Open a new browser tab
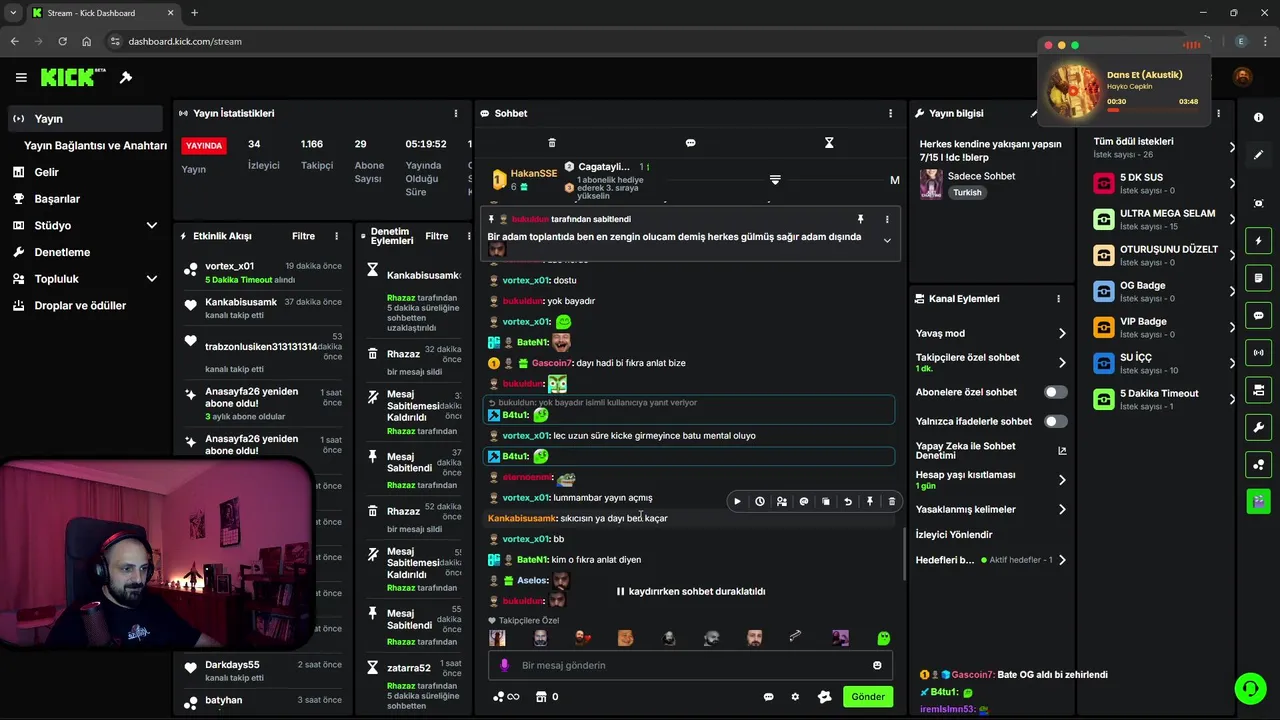1280x720 pixels. 194,13
